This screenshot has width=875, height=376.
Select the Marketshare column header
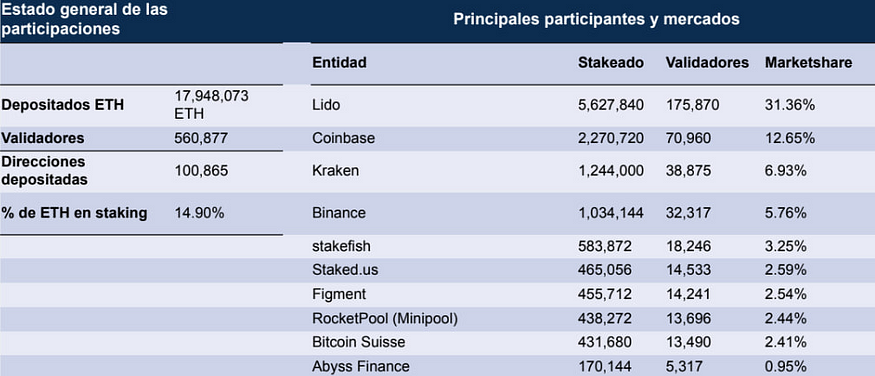[x=808, y=62]
